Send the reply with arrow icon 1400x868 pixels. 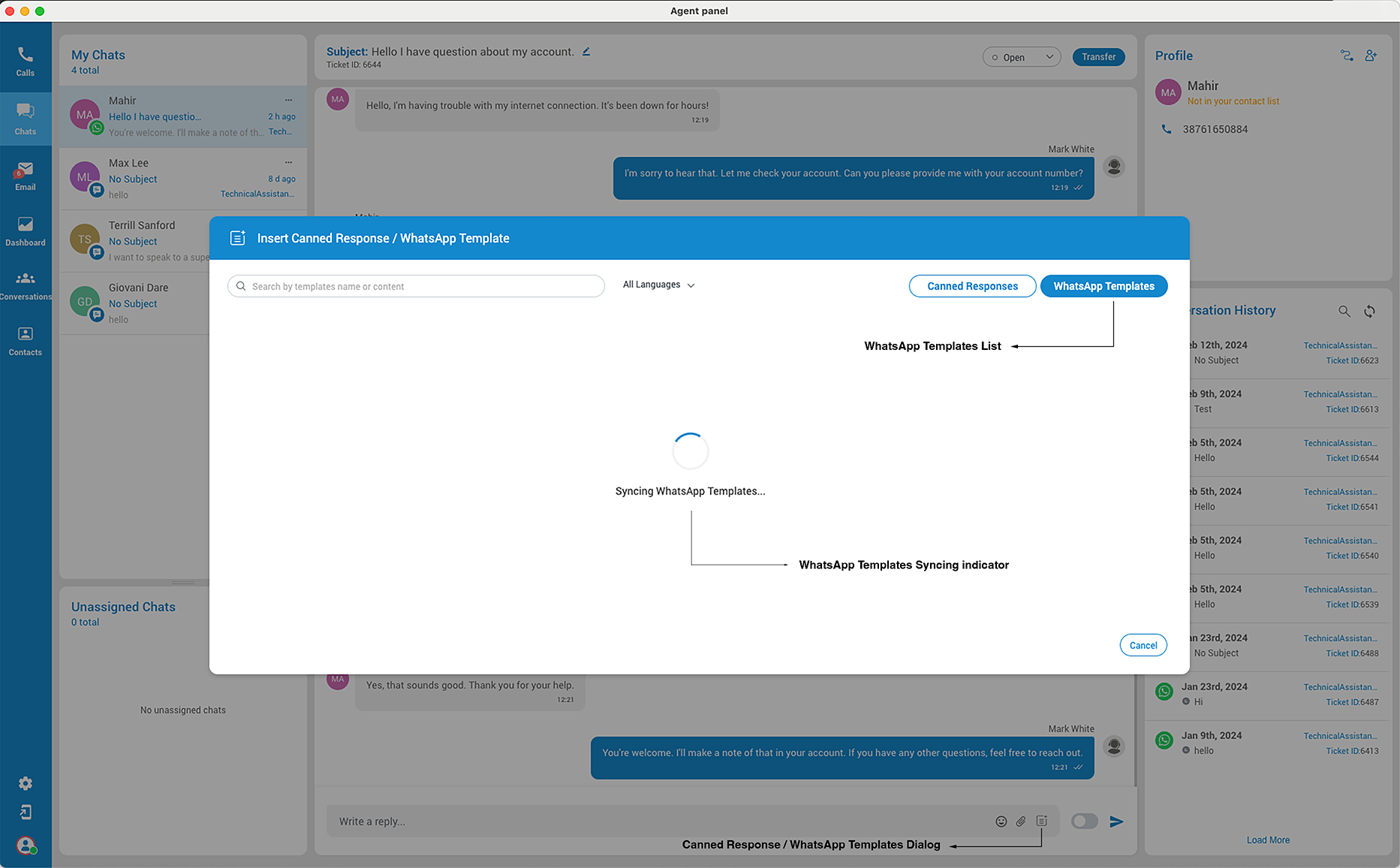click(x=1116, y=821)
